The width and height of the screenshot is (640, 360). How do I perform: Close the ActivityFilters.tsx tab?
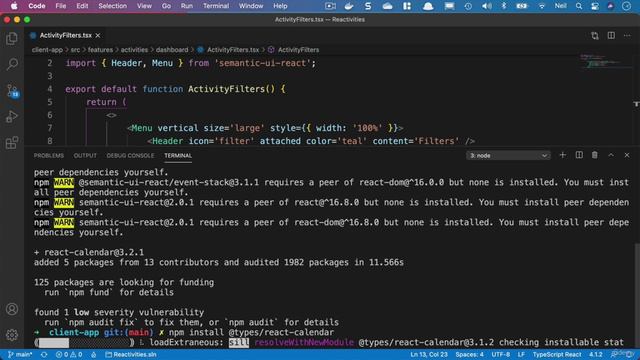[x=98, y=36]
